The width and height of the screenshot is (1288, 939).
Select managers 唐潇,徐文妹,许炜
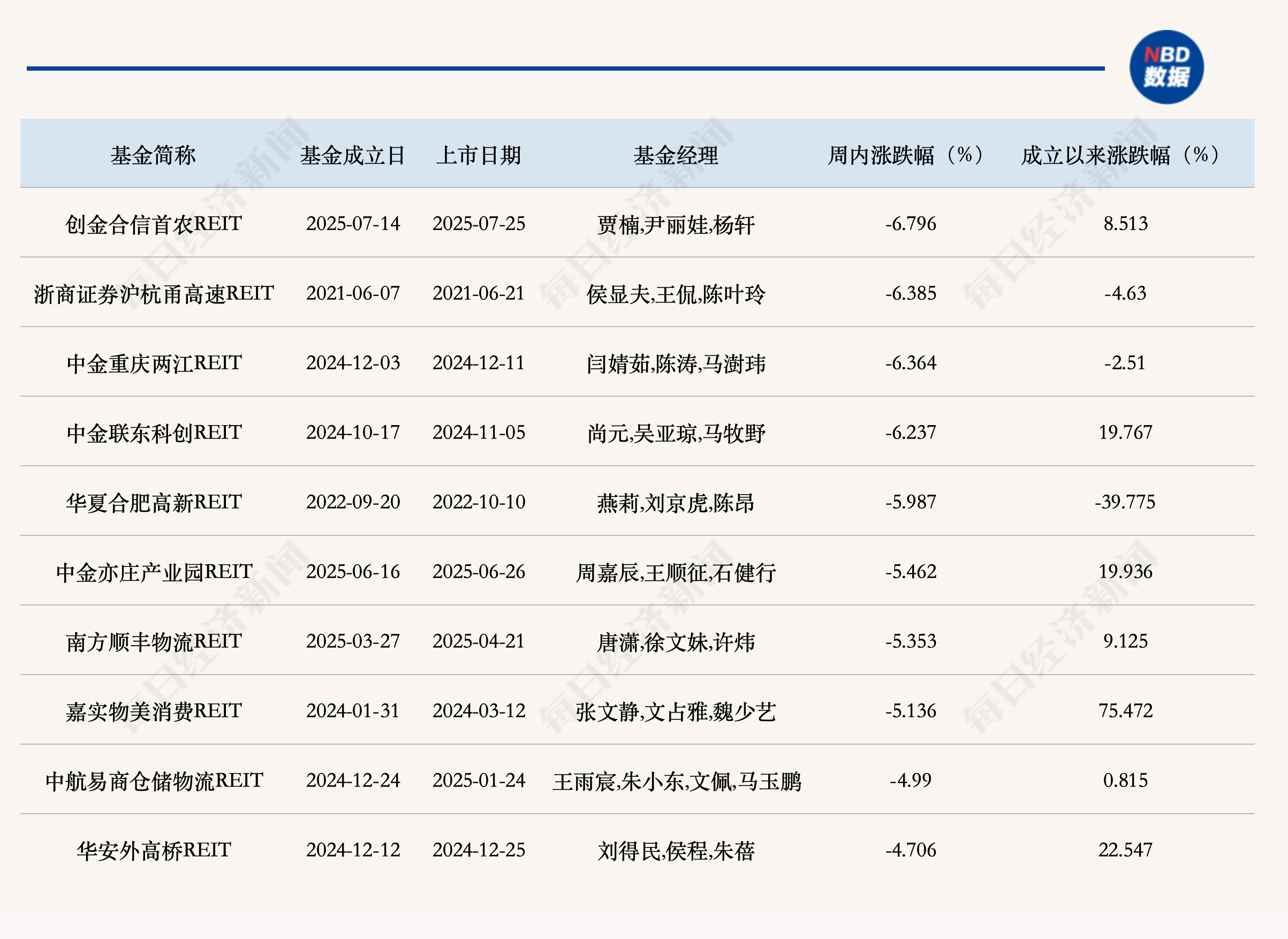676,643
